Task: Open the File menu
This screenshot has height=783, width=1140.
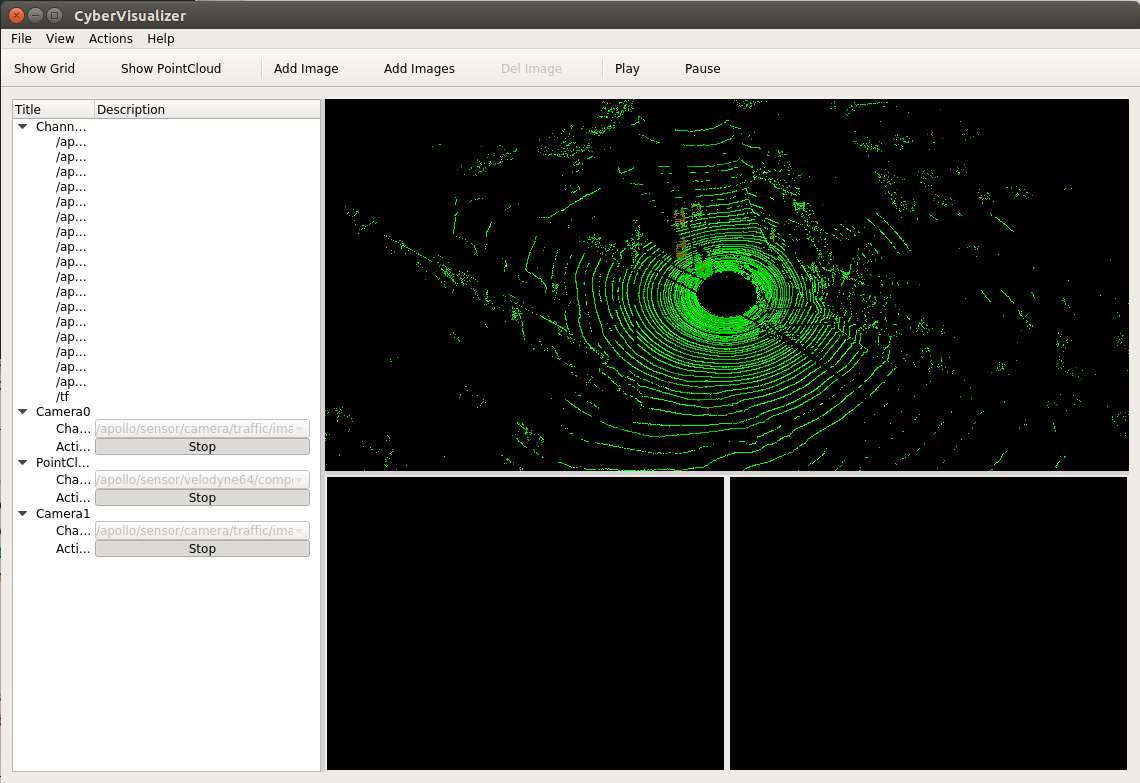Action: coord(20,38)
